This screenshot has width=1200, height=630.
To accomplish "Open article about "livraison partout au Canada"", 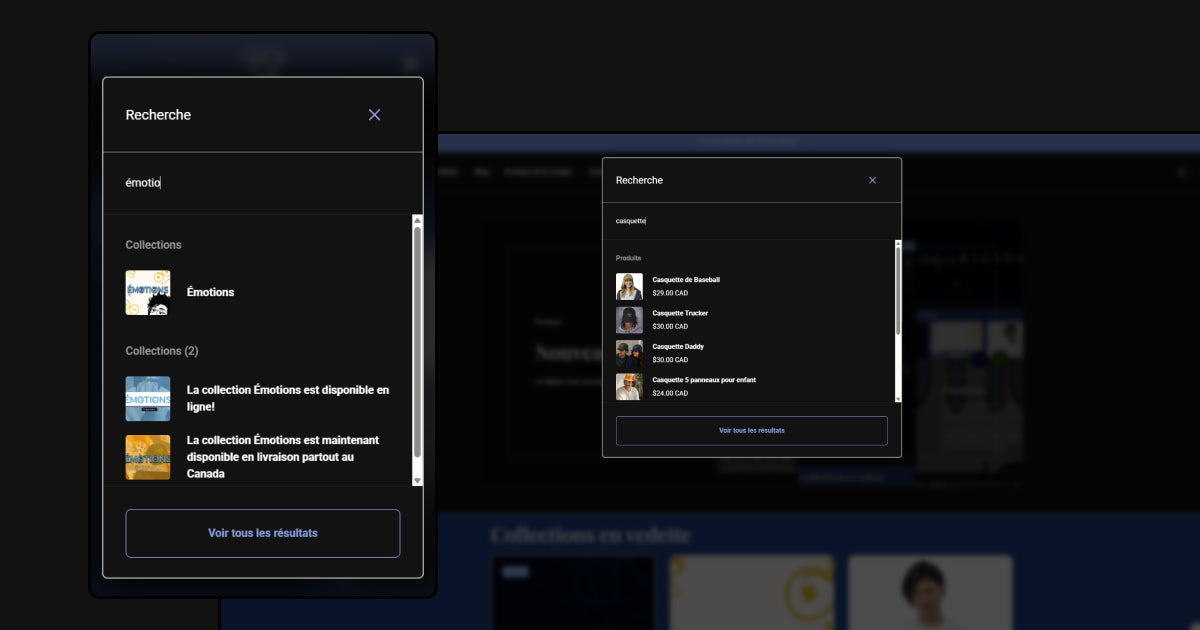I will point(283,457).
